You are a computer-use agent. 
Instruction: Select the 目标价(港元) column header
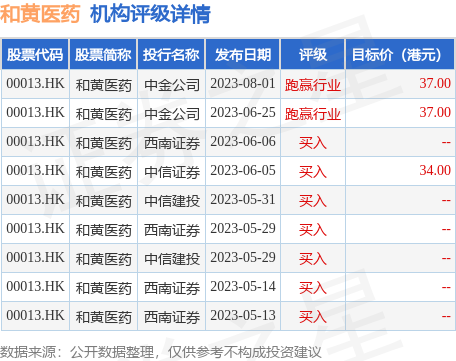click(x=400, y=55)
